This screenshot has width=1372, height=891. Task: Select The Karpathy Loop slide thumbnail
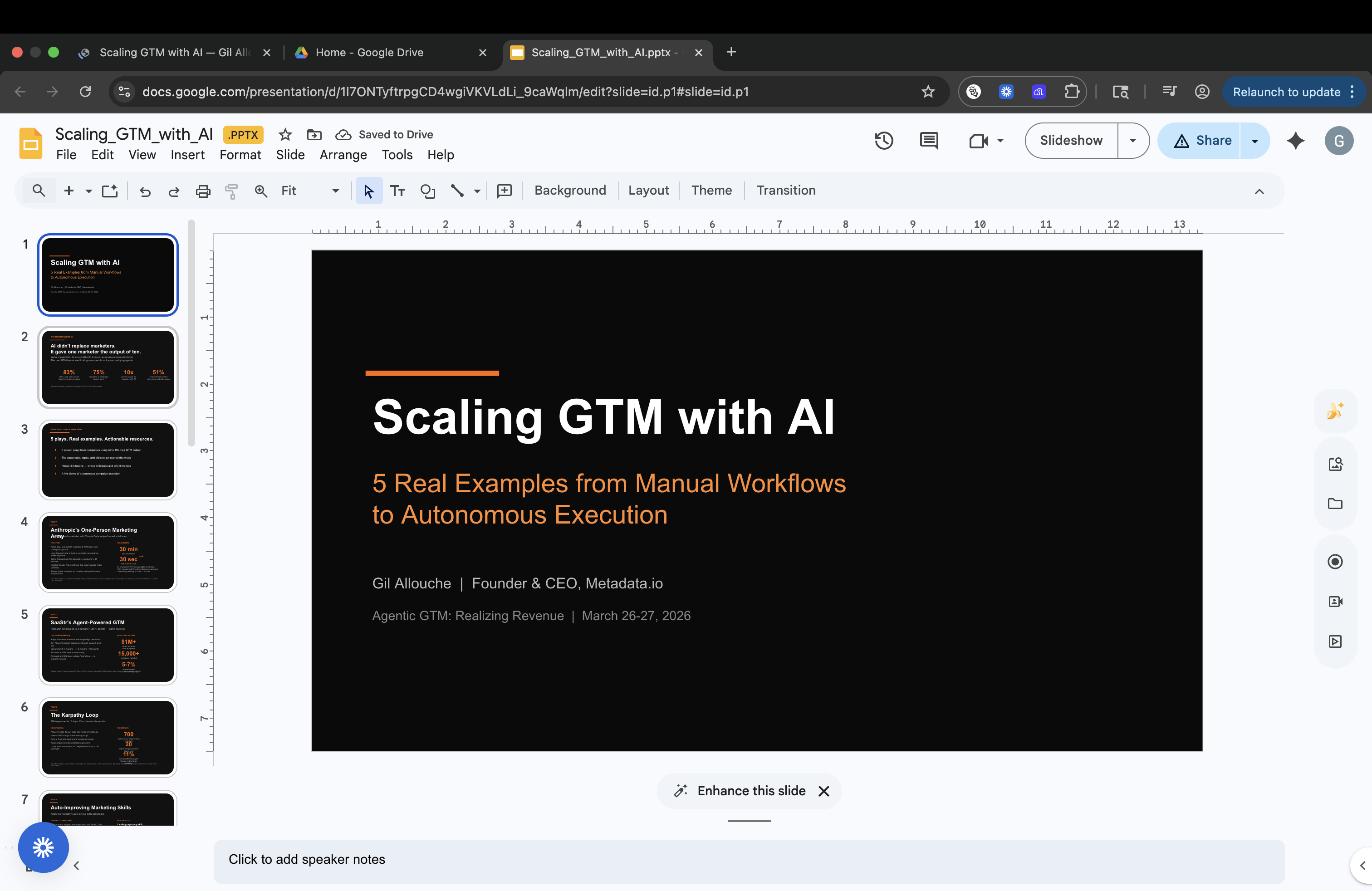(108, 738)
